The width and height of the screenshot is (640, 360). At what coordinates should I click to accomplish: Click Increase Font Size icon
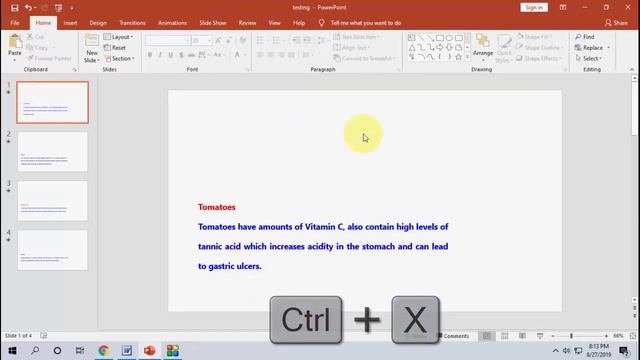click(218, 40)
